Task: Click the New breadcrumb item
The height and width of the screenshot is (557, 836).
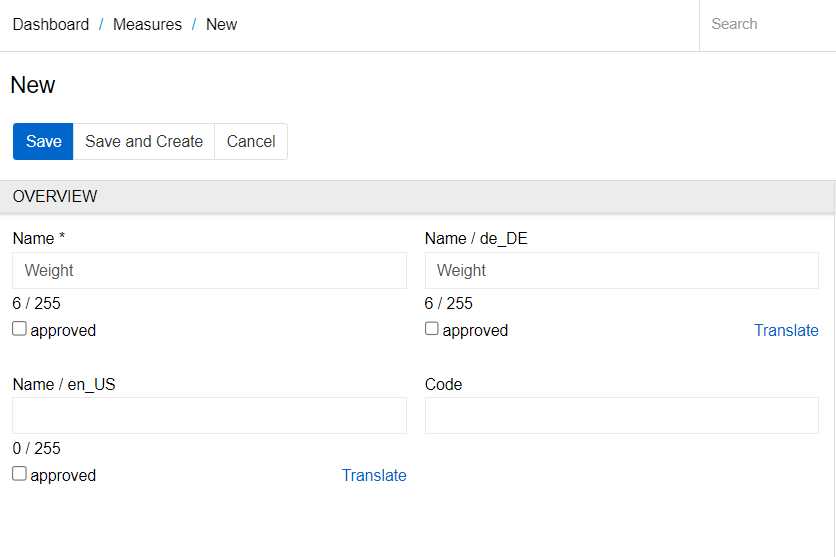Action: pos(221,25)
